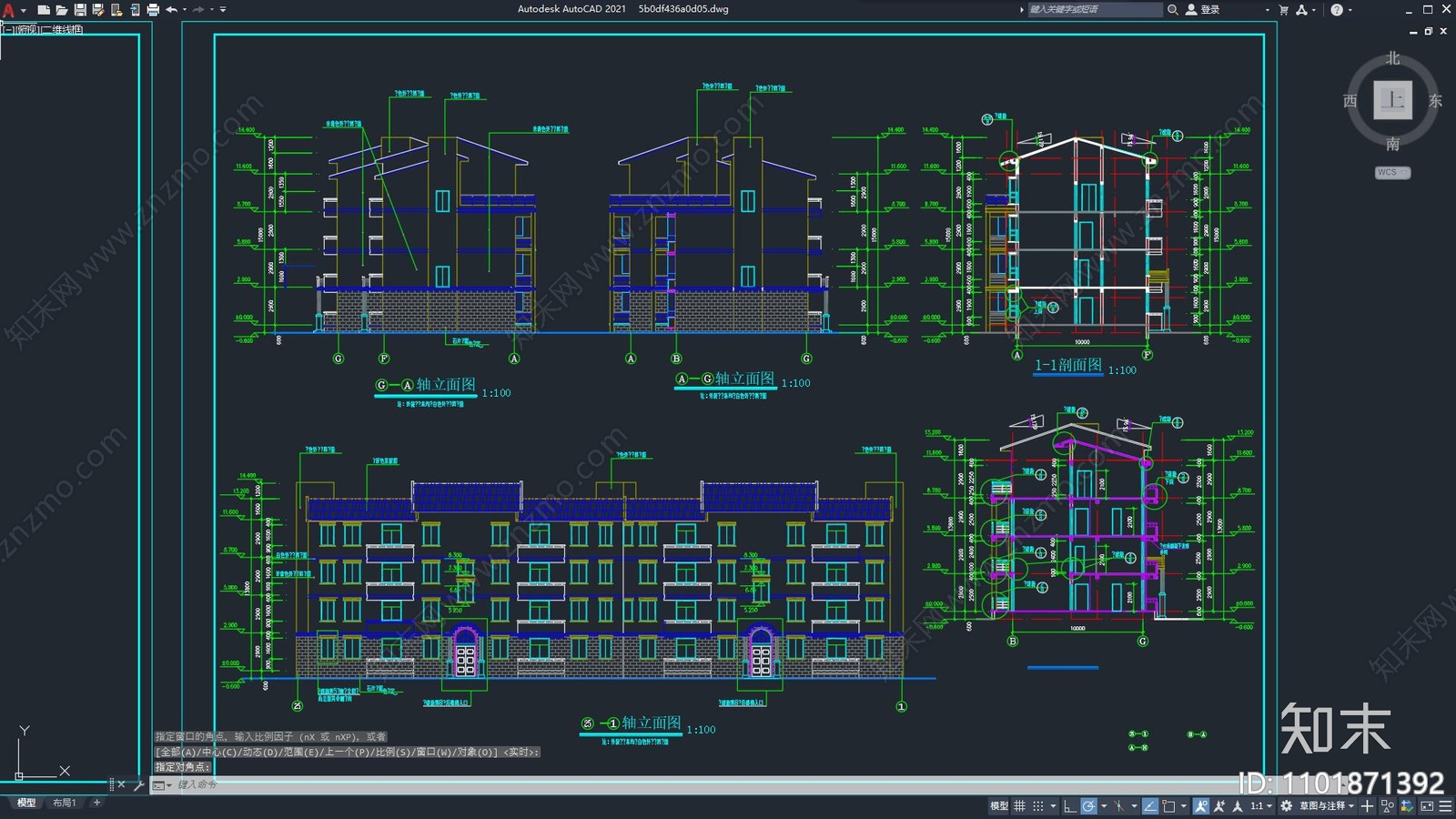
Task: Click Save to Web & Mobile icon
Action: coord(135,10)
